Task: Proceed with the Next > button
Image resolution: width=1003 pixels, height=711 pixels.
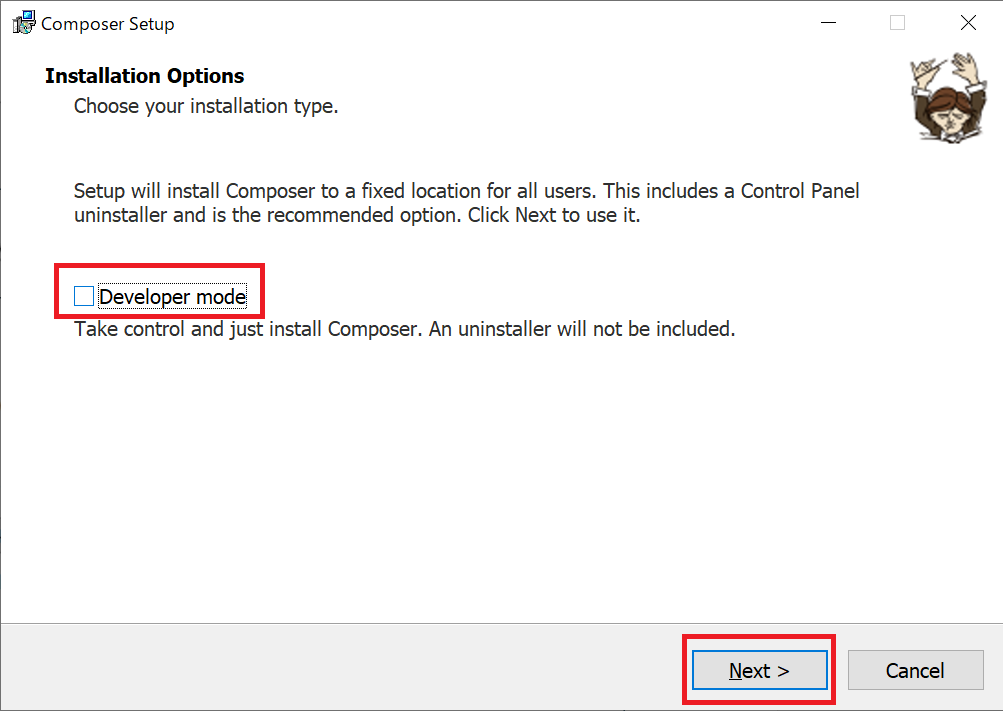Action: click(759, 670)
